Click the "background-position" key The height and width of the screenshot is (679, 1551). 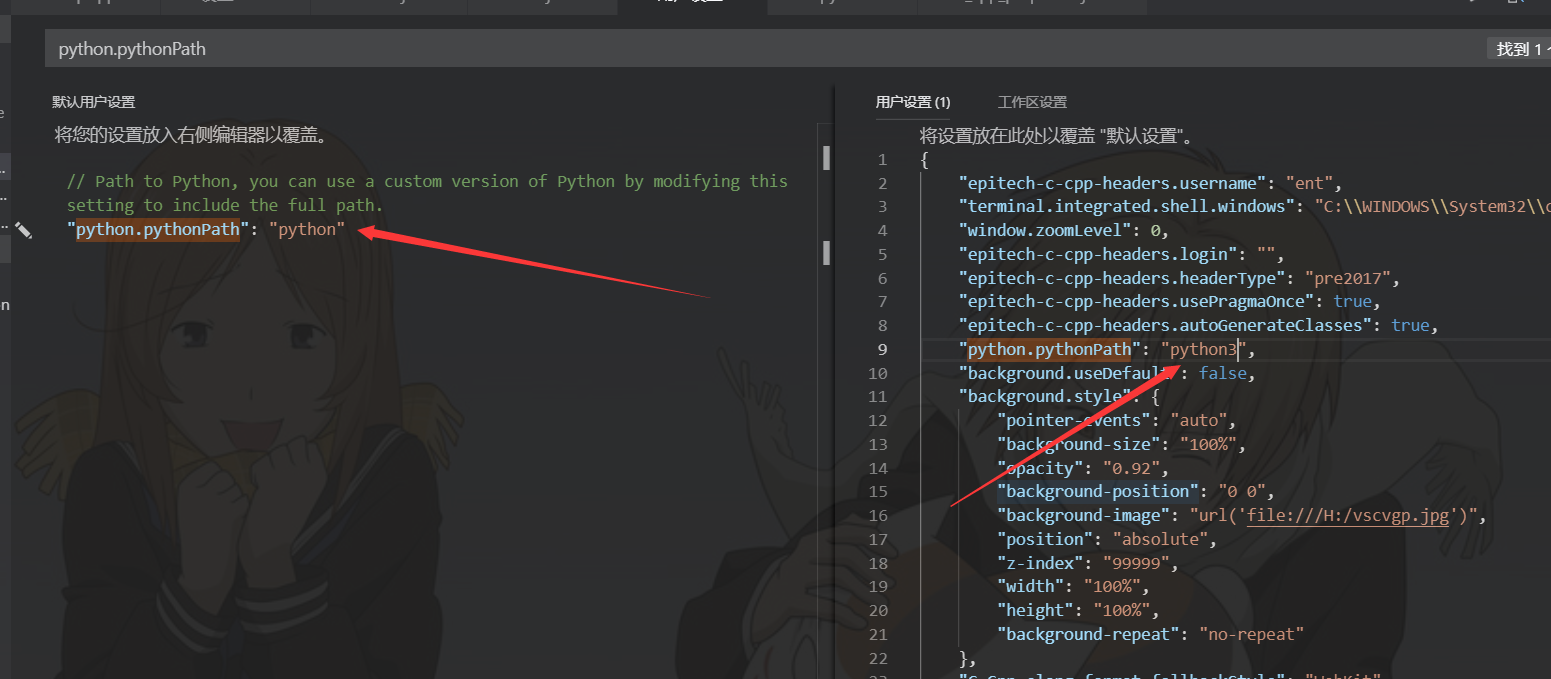pyautogui.click(x=1097, y=491)
